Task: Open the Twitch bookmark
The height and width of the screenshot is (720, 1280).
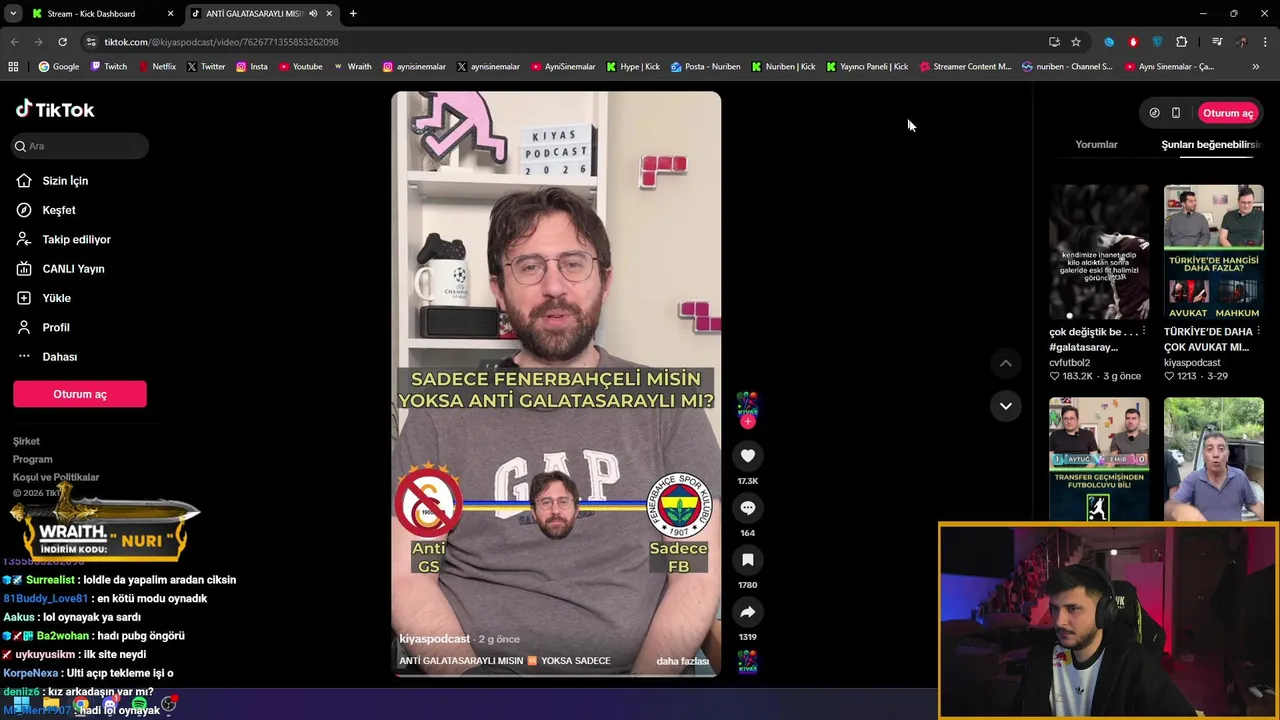Action: (x=109, y=67)
